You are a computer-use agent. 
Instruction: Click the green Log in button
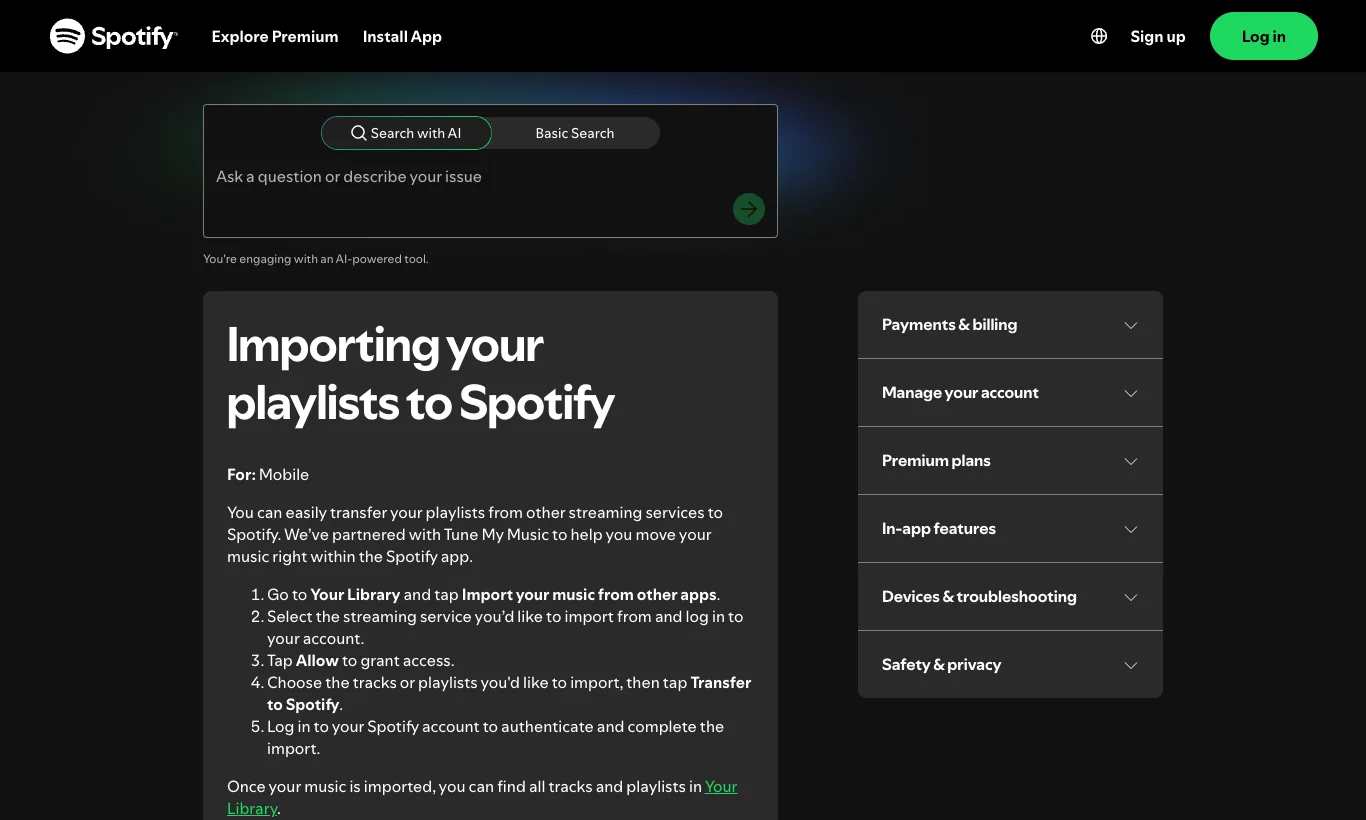(1264, 36)
